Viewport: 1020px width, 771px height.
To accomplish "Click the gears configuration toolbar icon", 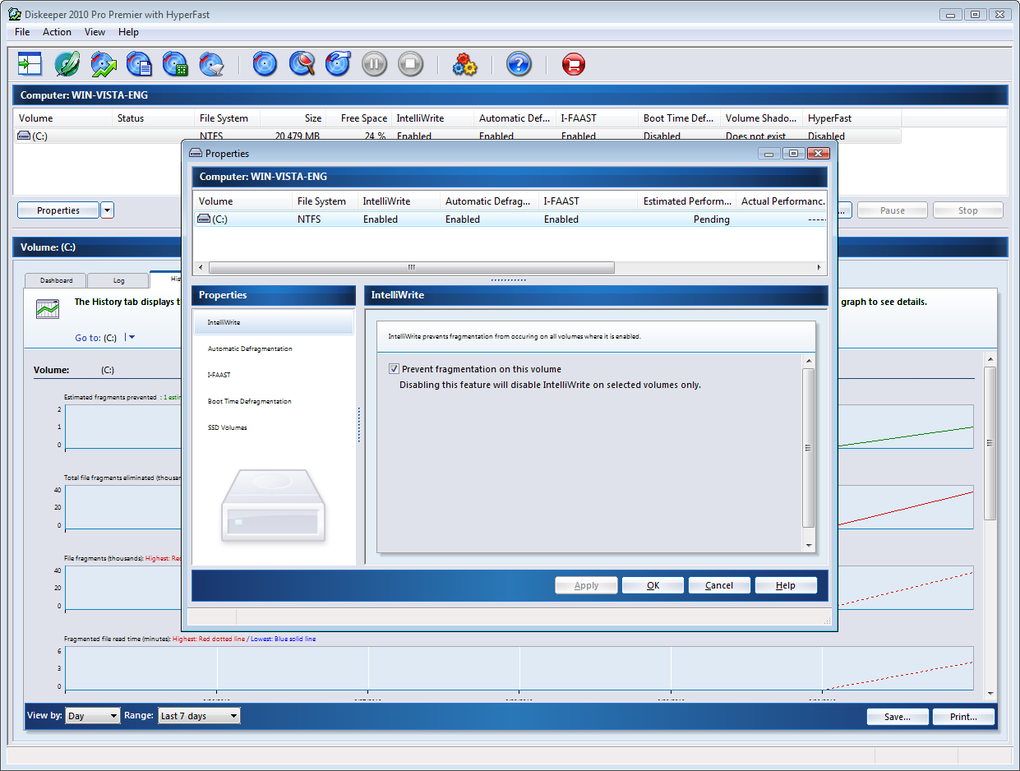I will click(x=464, y=64).
